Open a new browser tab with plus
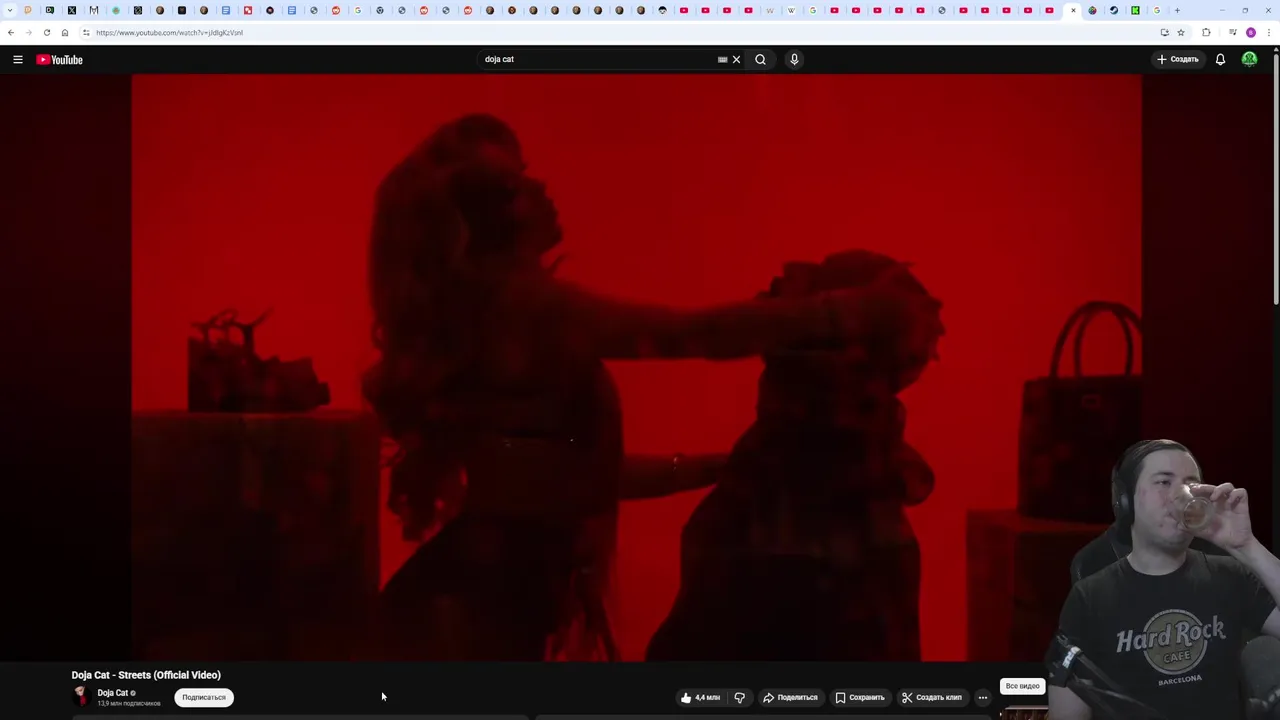 (1177, 10)
